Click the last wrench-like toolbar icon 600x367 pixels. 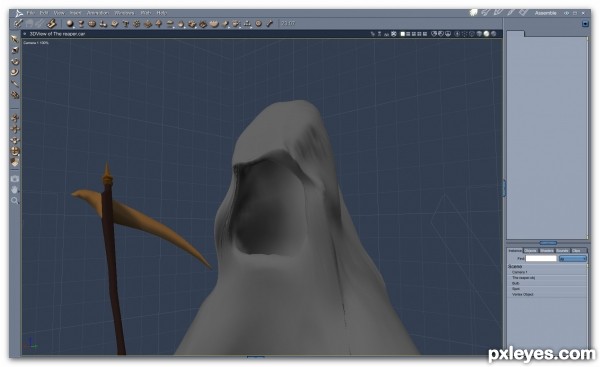tap(269, 24)
